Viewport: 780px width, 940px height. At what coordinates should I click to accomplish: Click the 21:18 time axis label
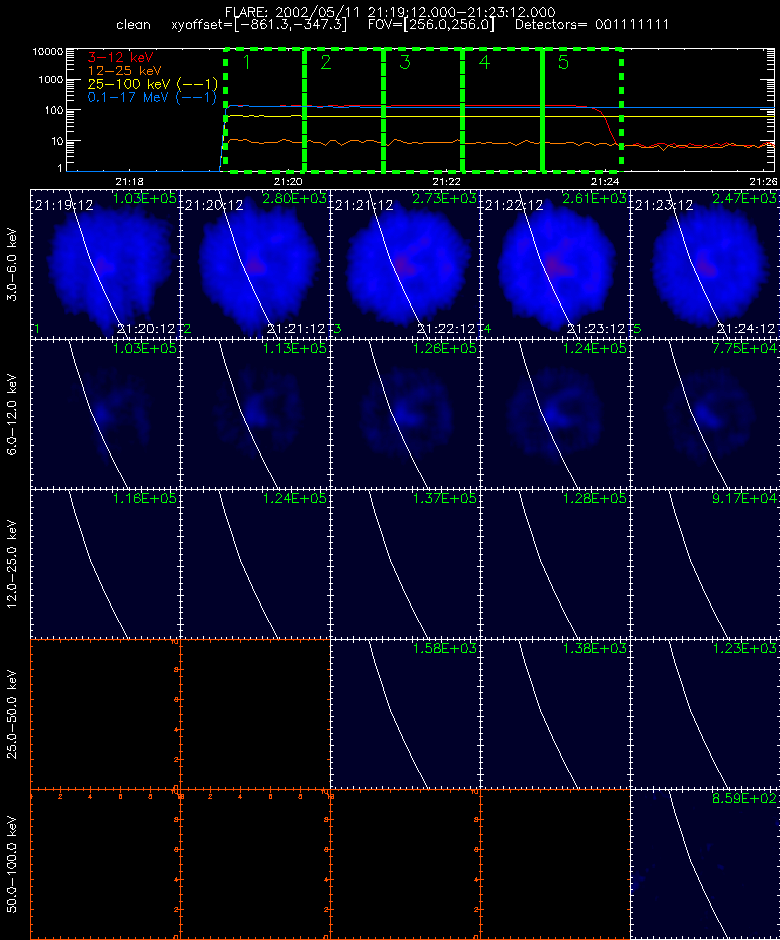pyautogui.click(x=130, y=181)
